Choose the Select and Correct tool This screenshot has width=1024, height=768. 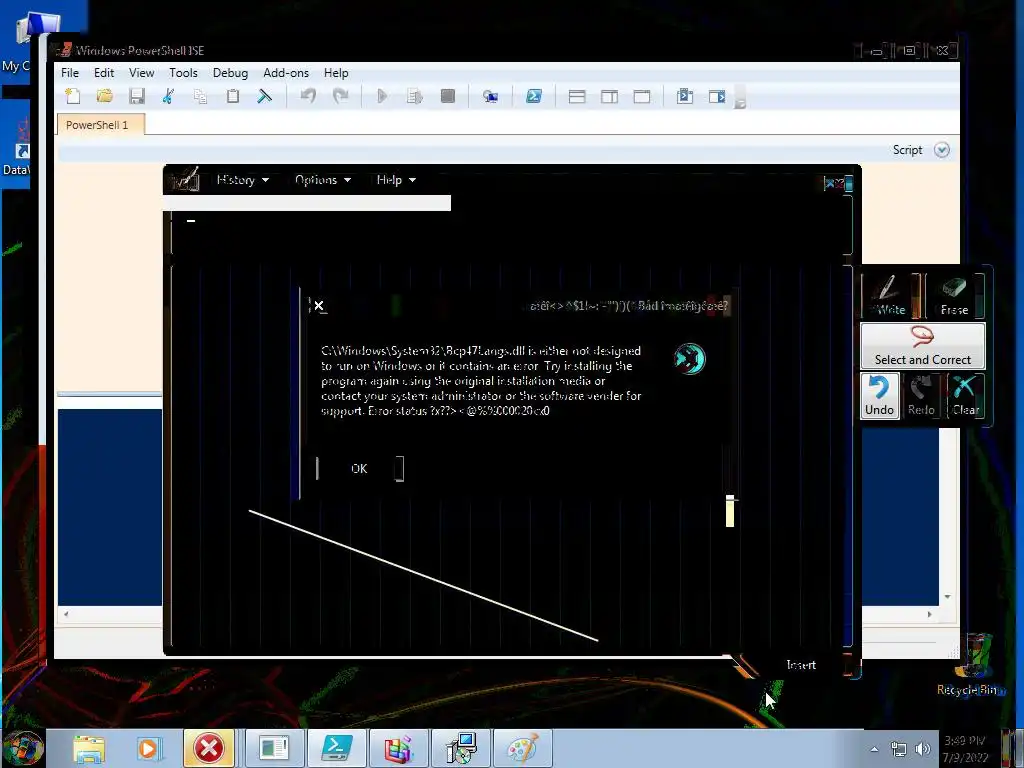click(922, 346)
